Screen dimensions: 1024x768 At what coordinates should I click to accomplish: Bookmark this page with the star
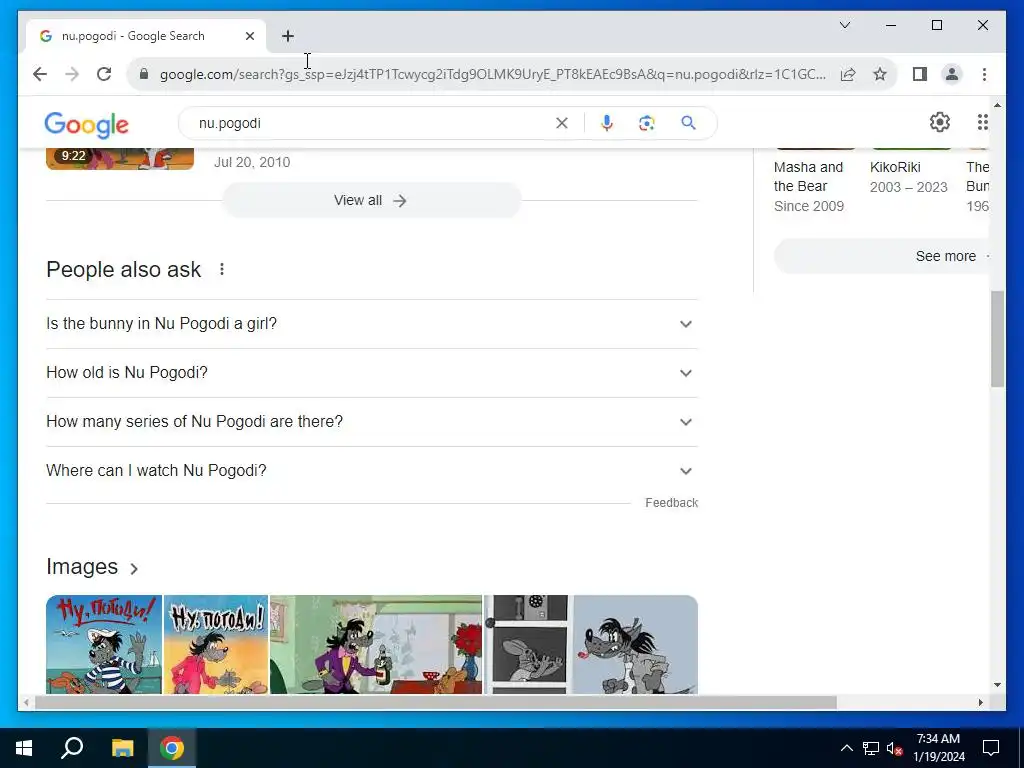point(880,74)
